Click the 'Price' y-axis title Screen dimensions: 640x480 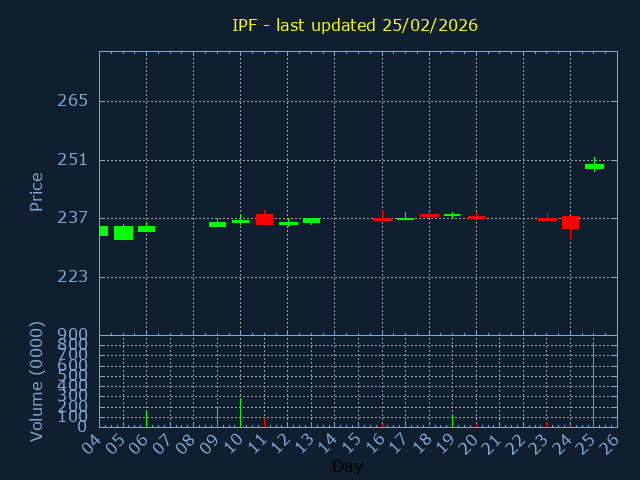tap(37, 191)
